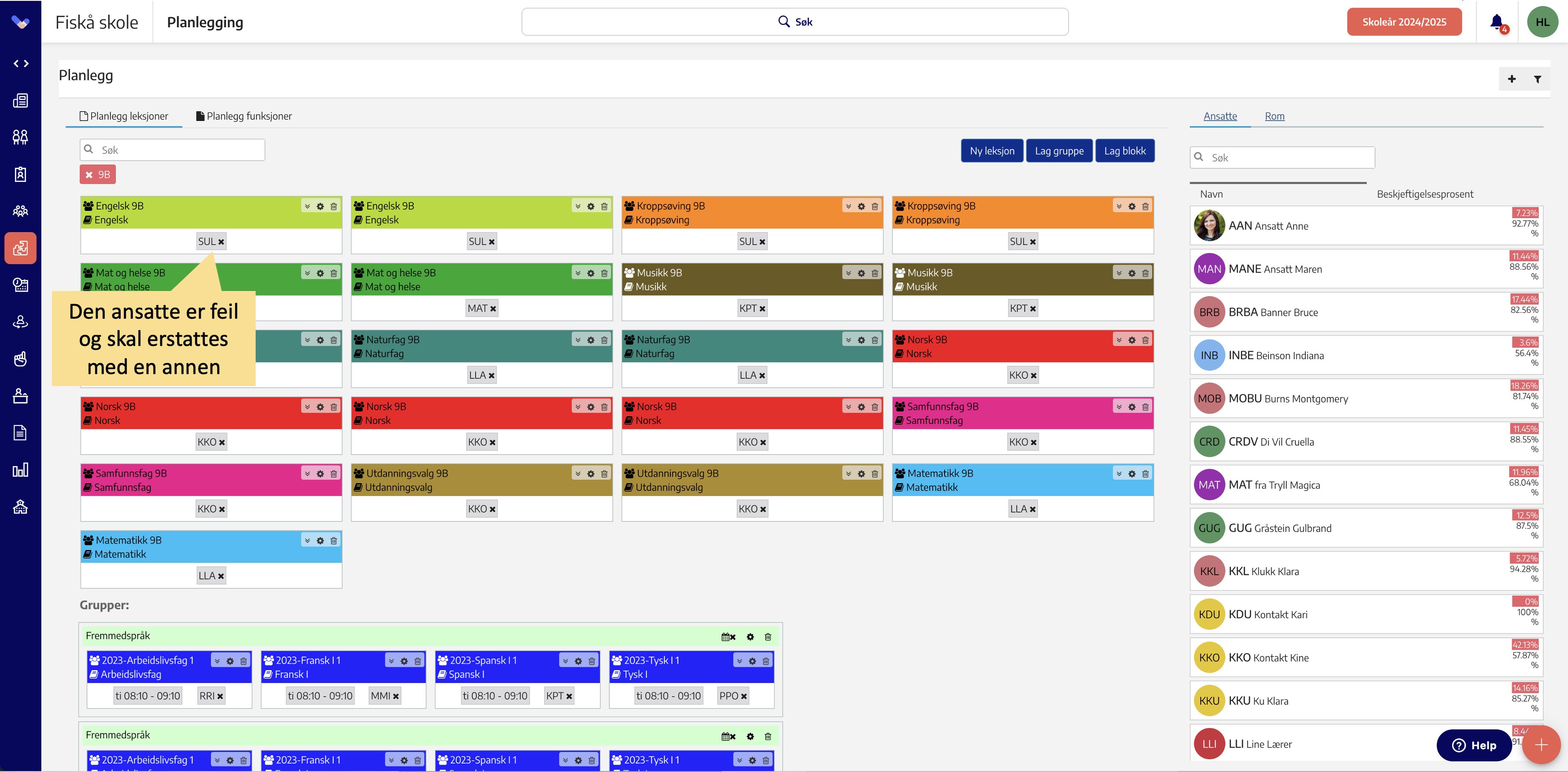
Task: Collapse the sidebar with the angle-brackets icon
Action: 21,63
